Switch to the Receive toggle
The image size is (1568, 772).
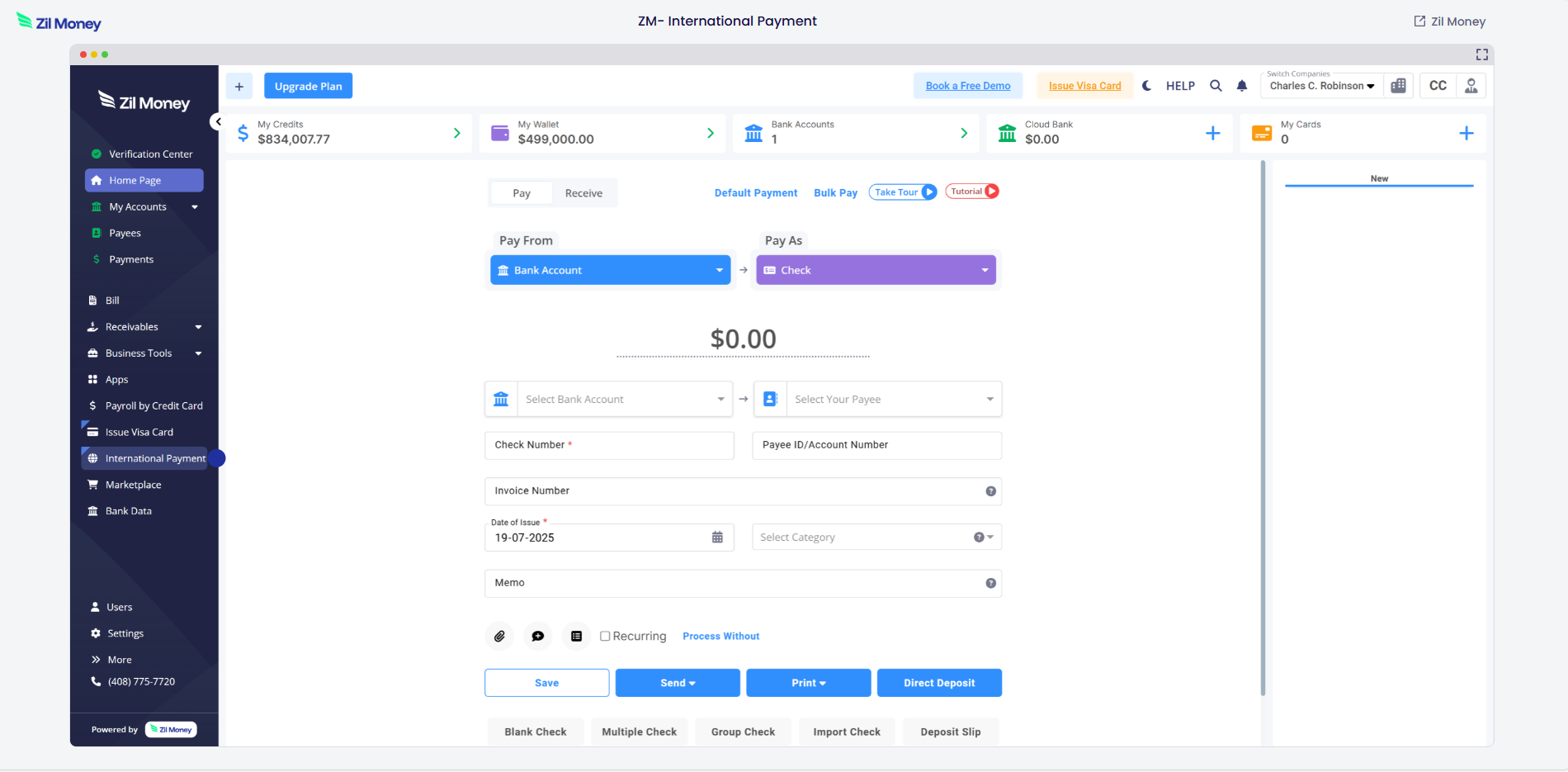click(x=583, y=193)
